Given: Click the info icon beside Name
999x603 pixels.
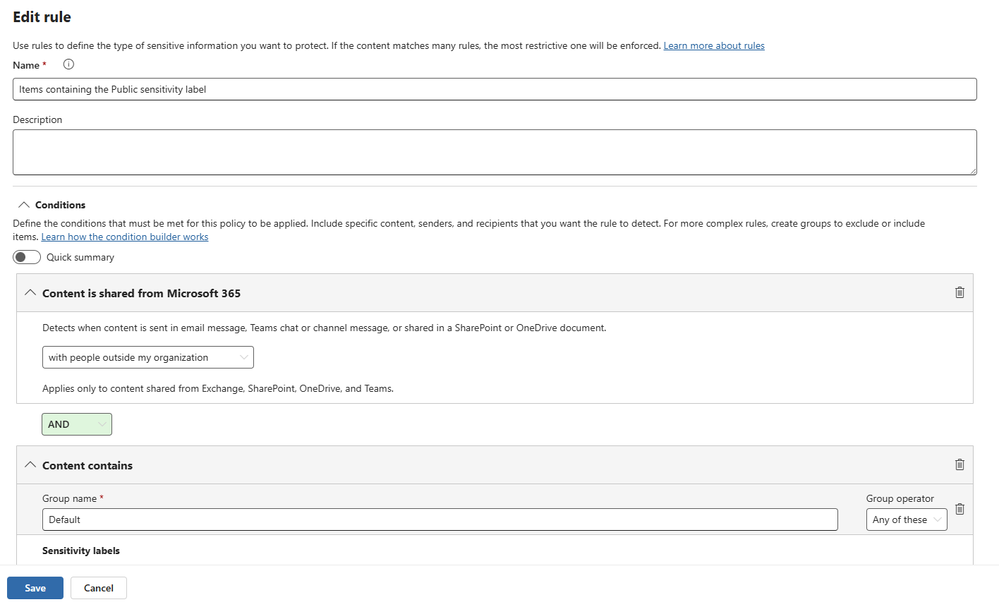Looking at the screenshot, I should click(69, 65).
